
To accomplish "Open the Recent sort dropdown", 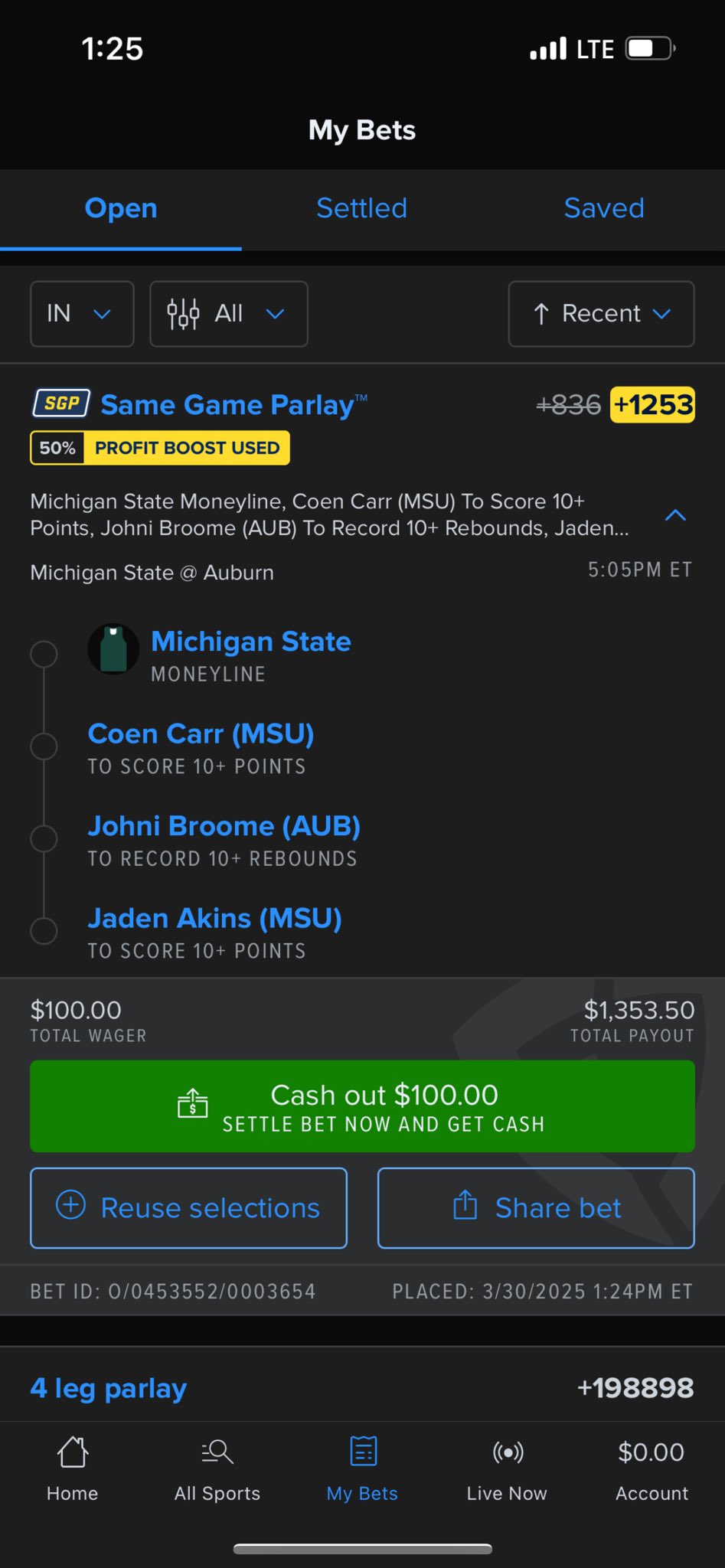I will point(601,314).
